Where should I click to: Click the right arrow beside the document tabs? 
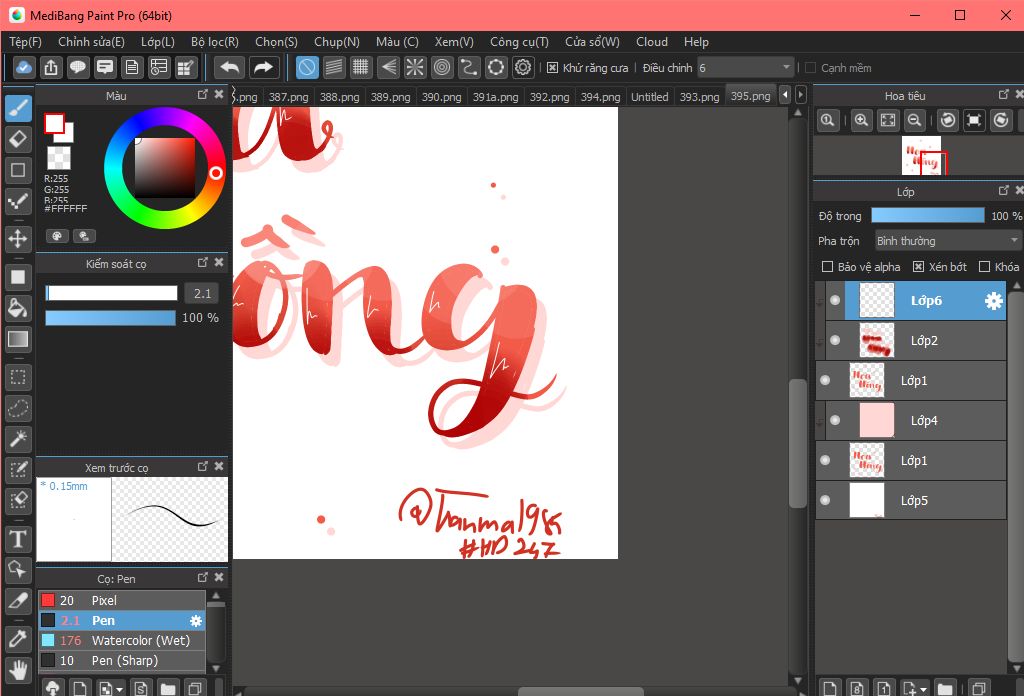pos(801,95)
